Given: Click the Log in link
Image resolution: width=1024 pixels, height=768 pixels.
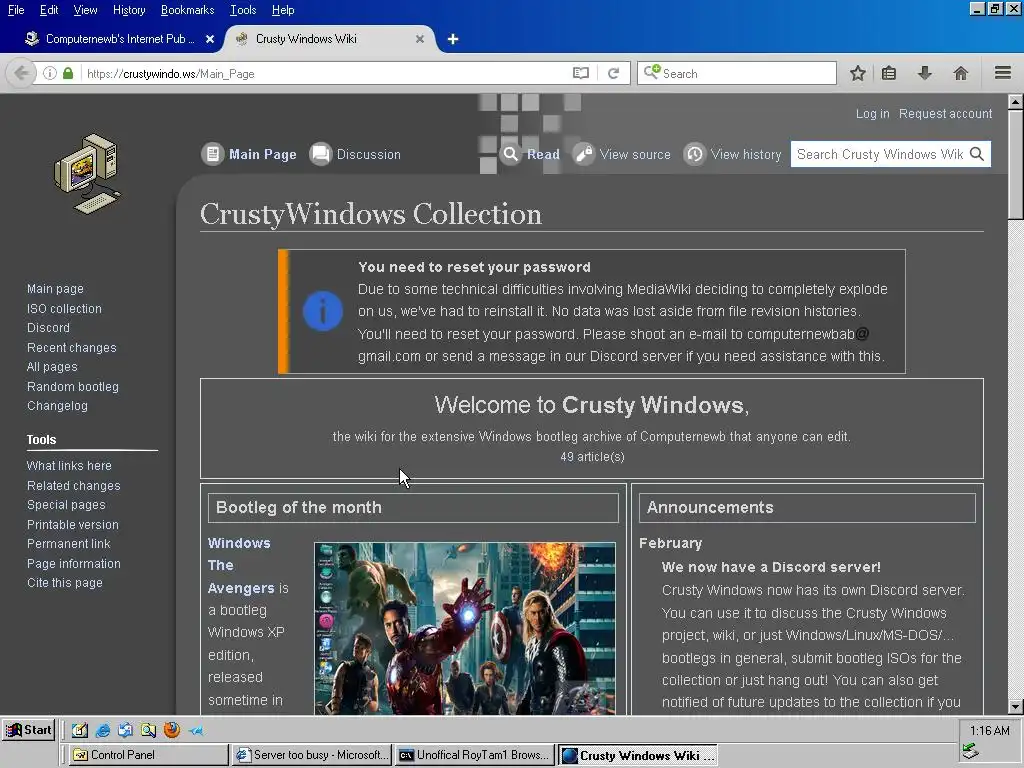Looking at the screenshot, I should pyautogui.click(x=872, y=114).
